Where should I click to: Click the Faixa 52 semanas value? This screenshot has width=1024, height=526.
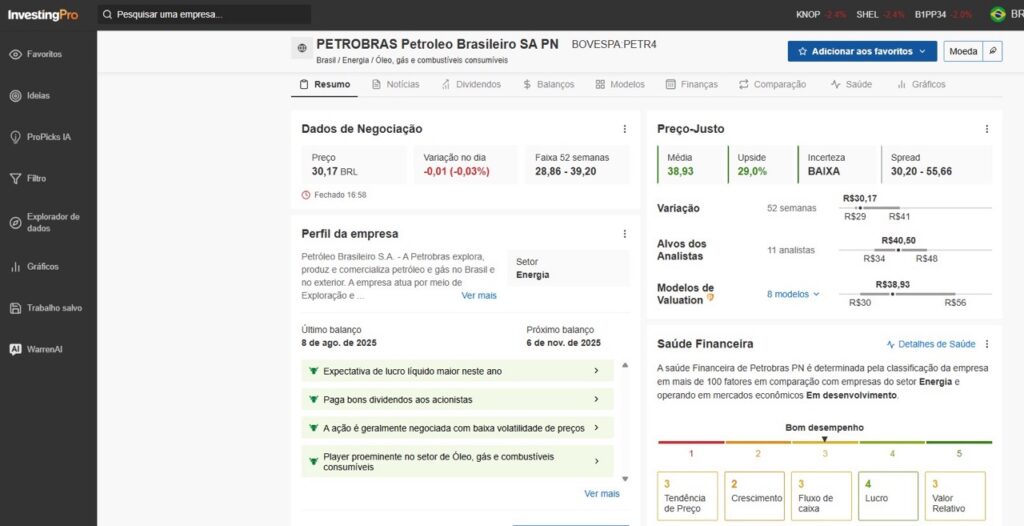[x=566, y=172]
